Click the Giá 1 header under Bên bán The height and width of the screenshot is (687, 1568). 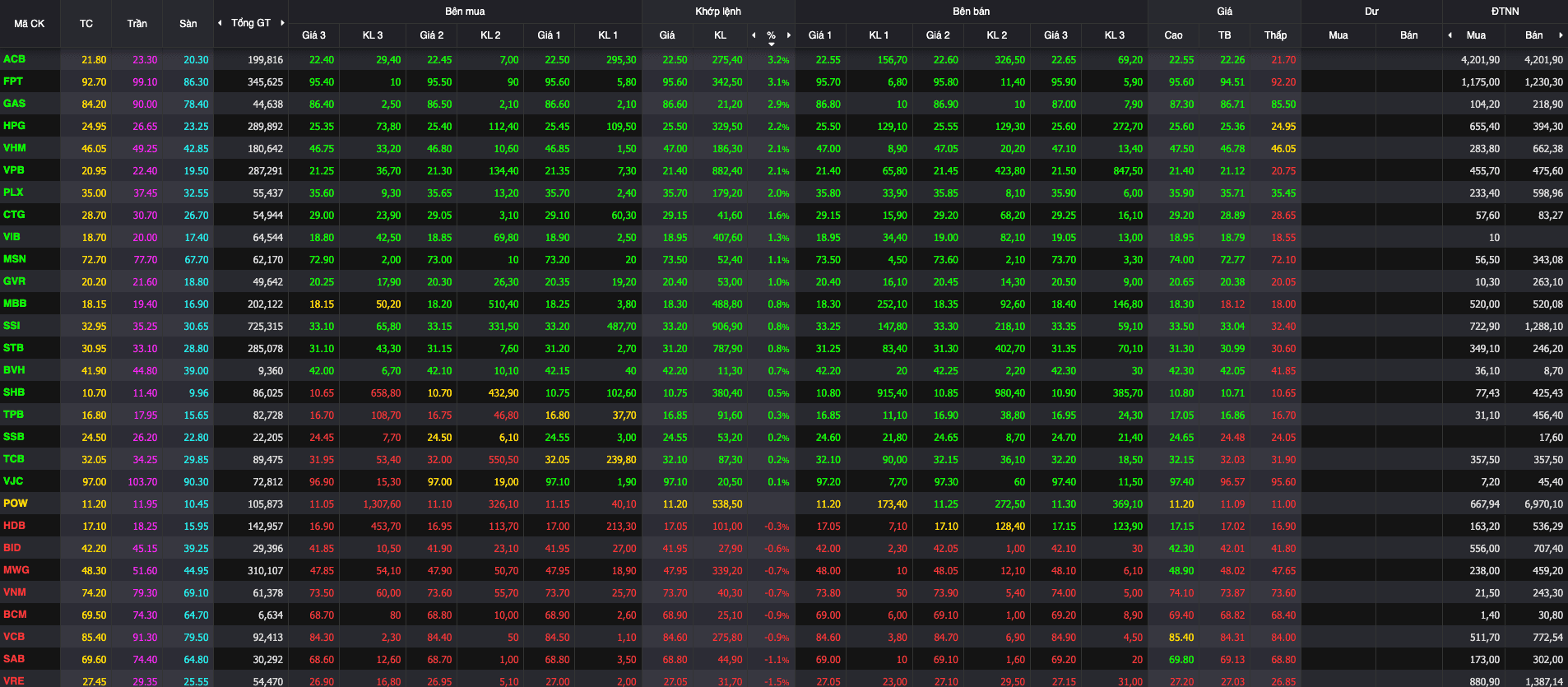coord(820,35)
